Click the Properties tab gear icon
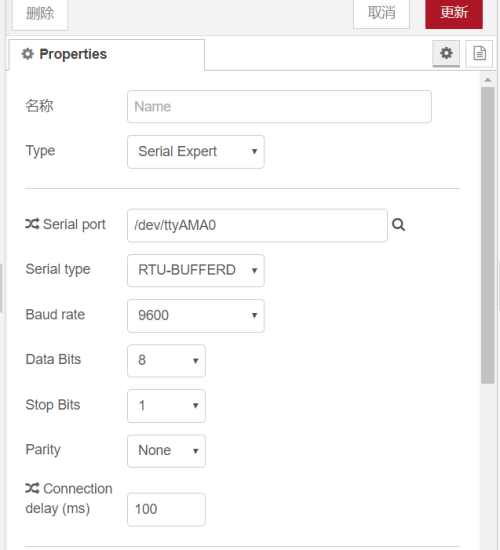Viewport: 500px width, 550px height. pos(28,54)
